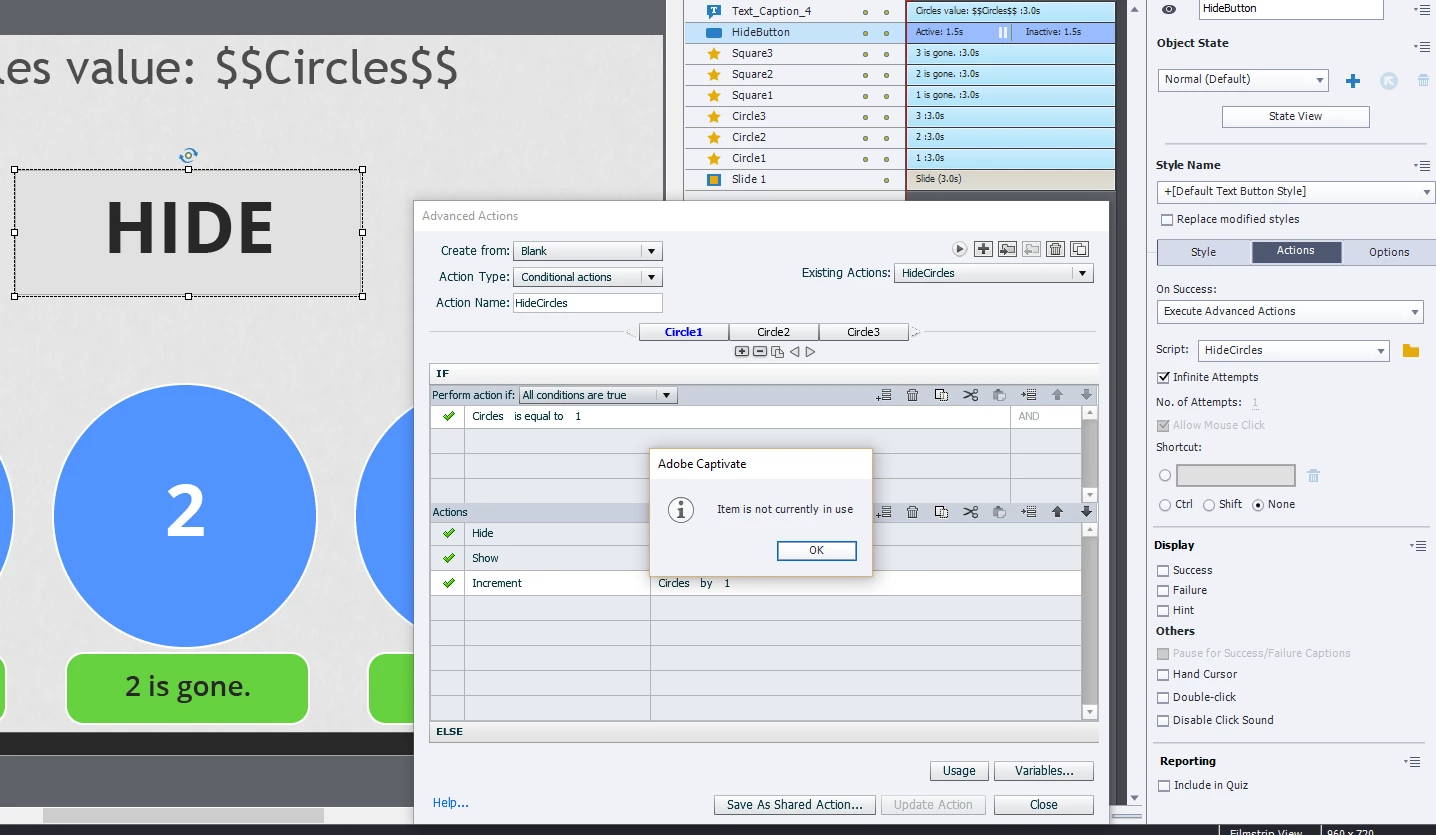Select the Circle1 decision tab
The height and width of the screenshot is (835, 1436).
684,332
